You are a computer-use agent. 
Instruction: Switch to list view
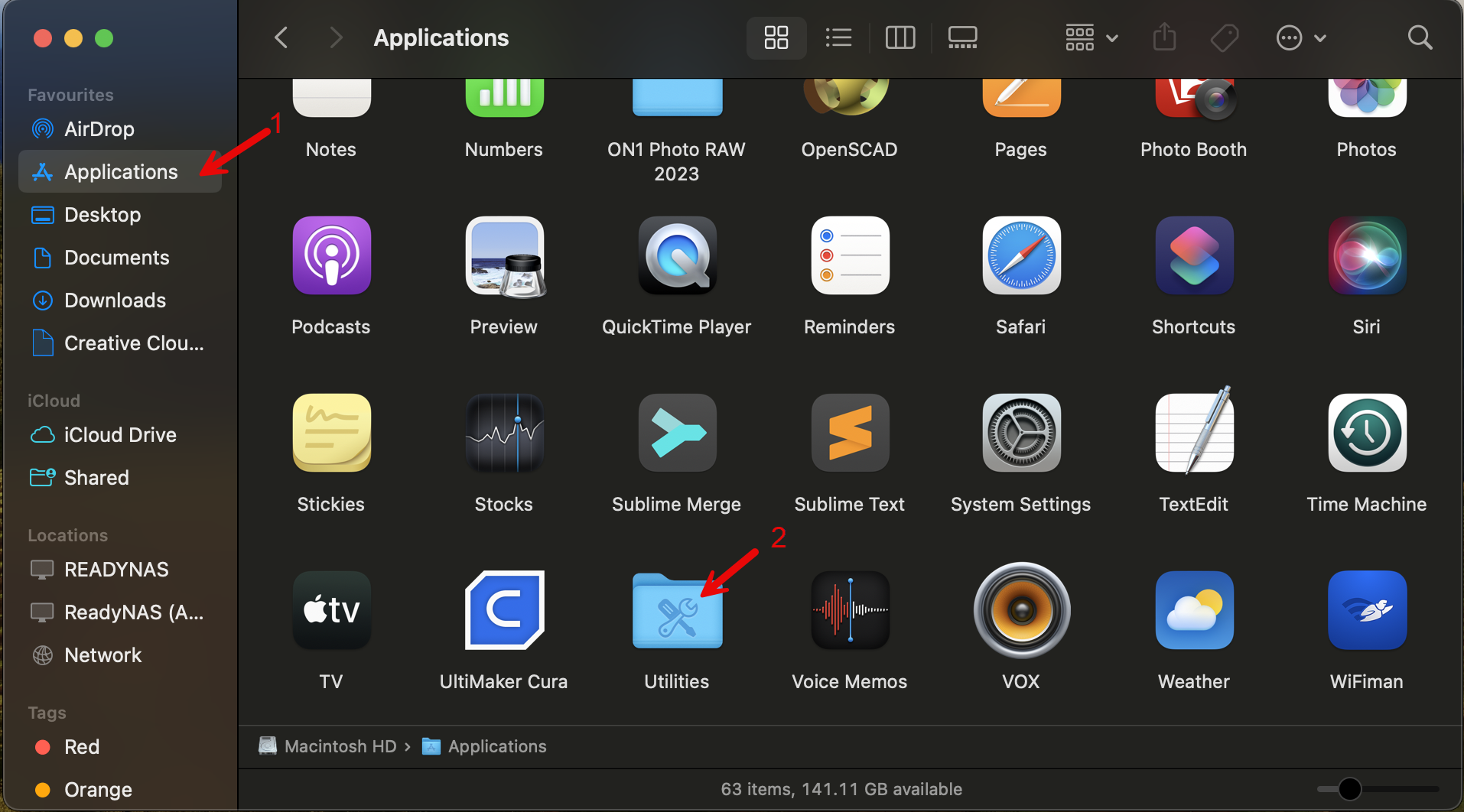coord(839,37)
